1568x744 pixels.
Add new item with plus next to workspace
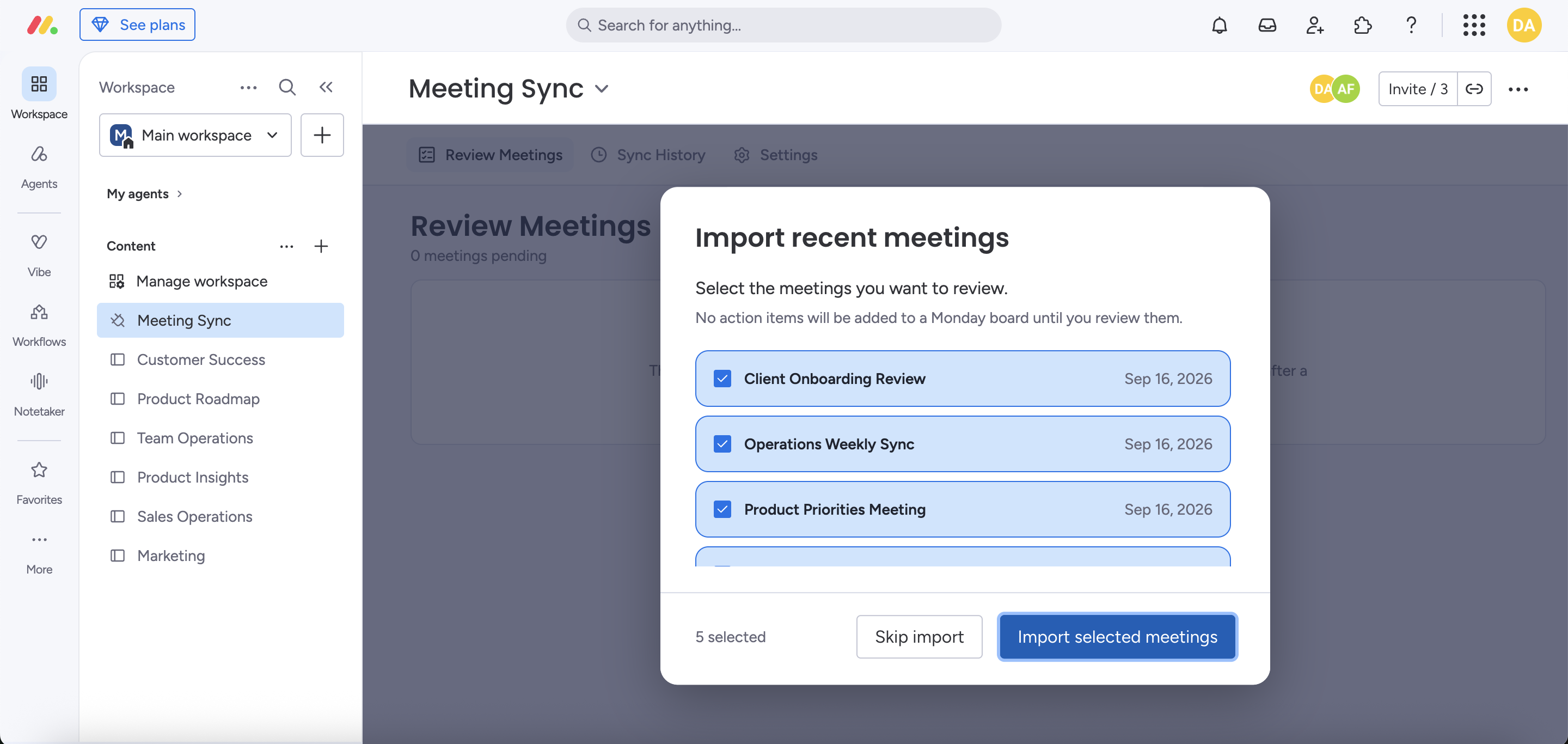click(x=322, y=135)
